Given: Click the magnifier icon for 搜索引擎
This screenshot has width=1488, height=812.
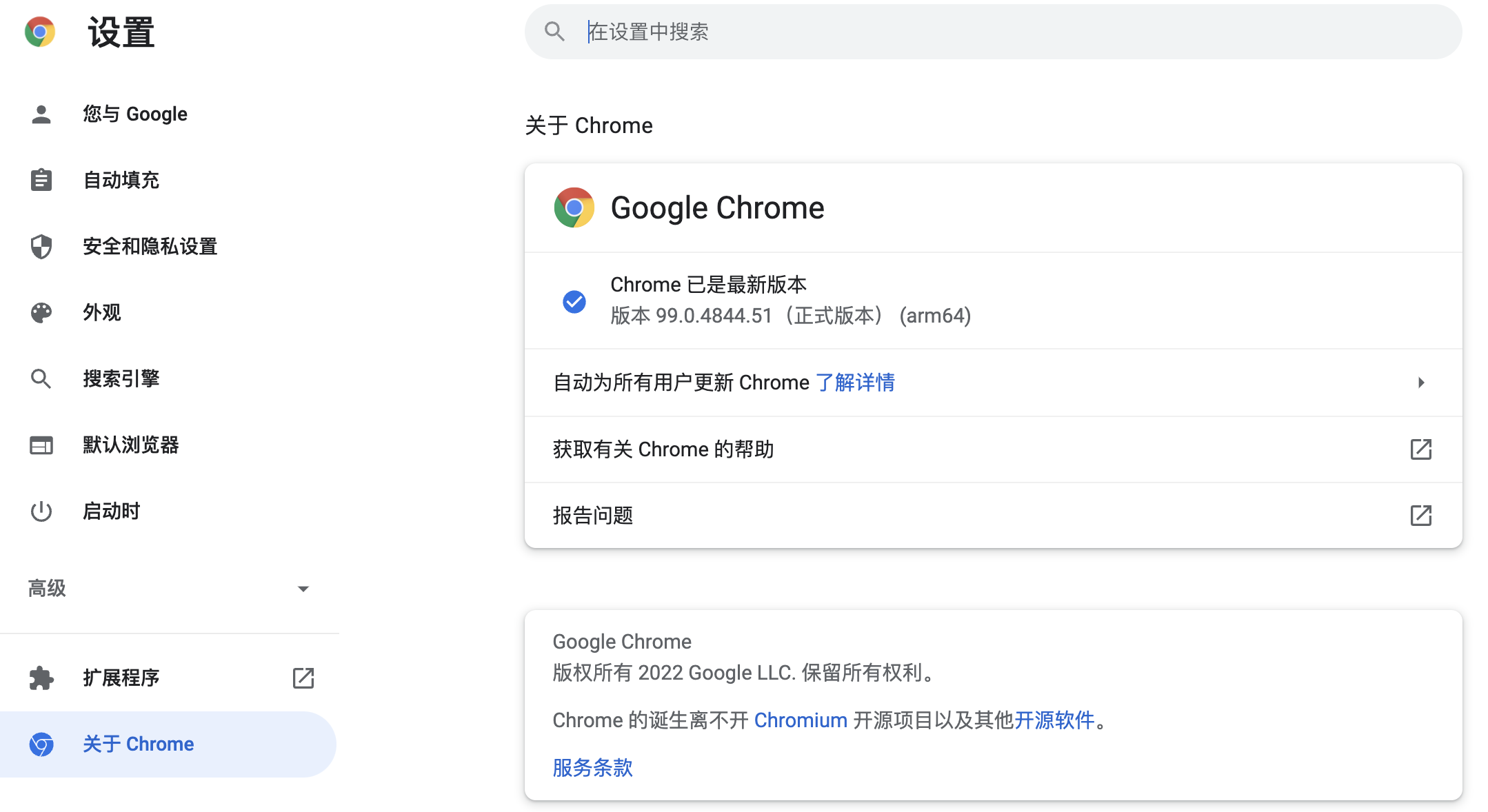Looking at the screenshot, I should [x=41, y=378].
